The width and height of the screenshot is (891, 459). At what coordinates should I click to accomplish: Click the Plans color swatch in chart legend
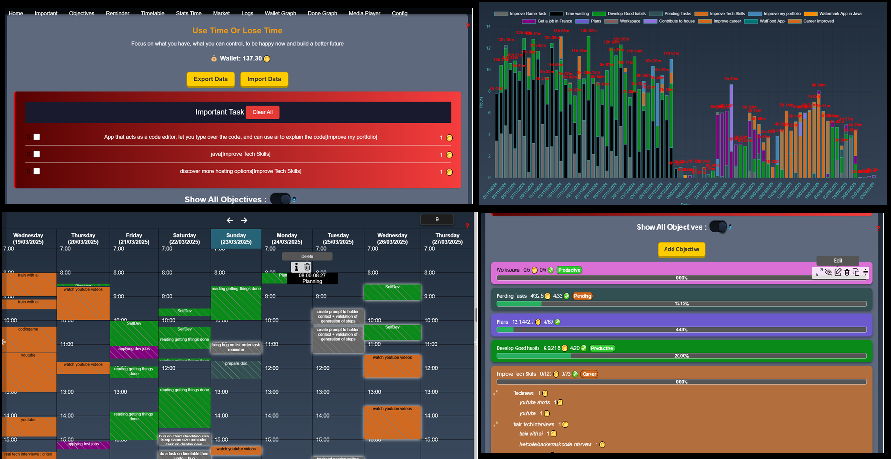[x=582, y=22]
